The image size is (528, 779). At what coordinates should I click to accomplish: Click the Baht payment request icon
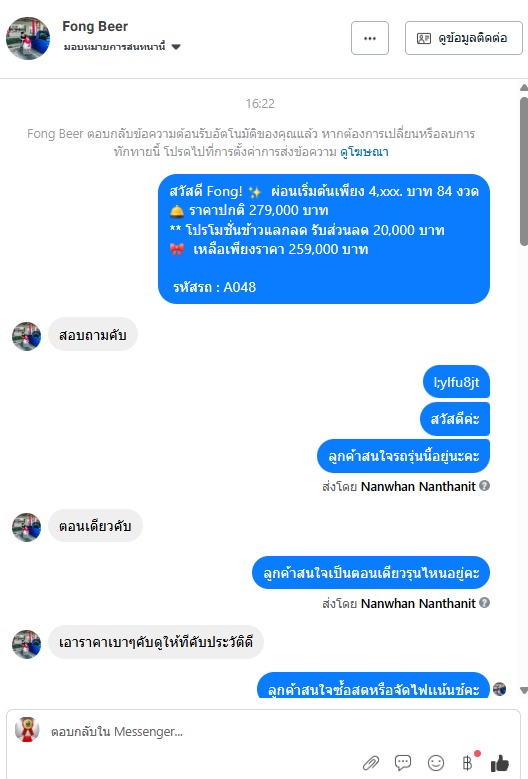(x=467, y=762)
